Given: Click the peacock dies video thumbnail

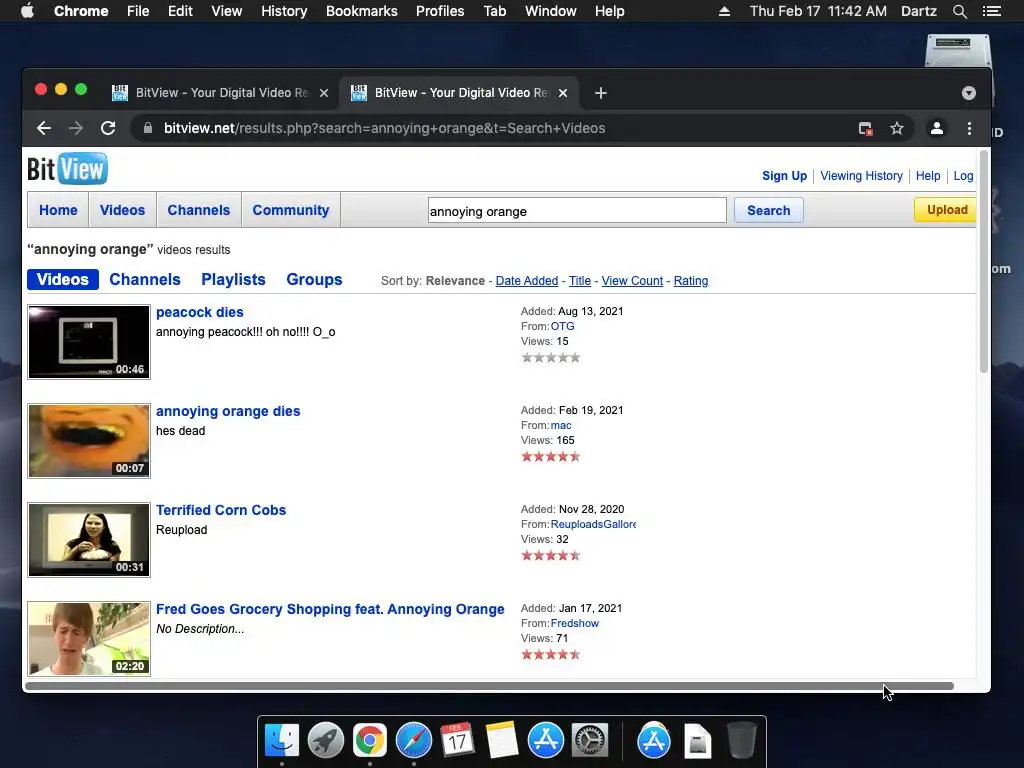Looking at the screenshot, I should click(89, 342).
